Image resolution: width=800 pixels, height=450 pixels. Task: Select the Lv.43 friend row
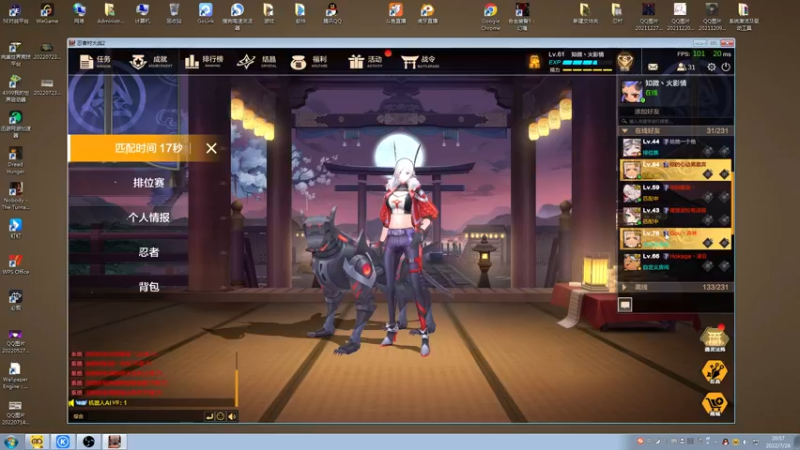coord(676,216)
